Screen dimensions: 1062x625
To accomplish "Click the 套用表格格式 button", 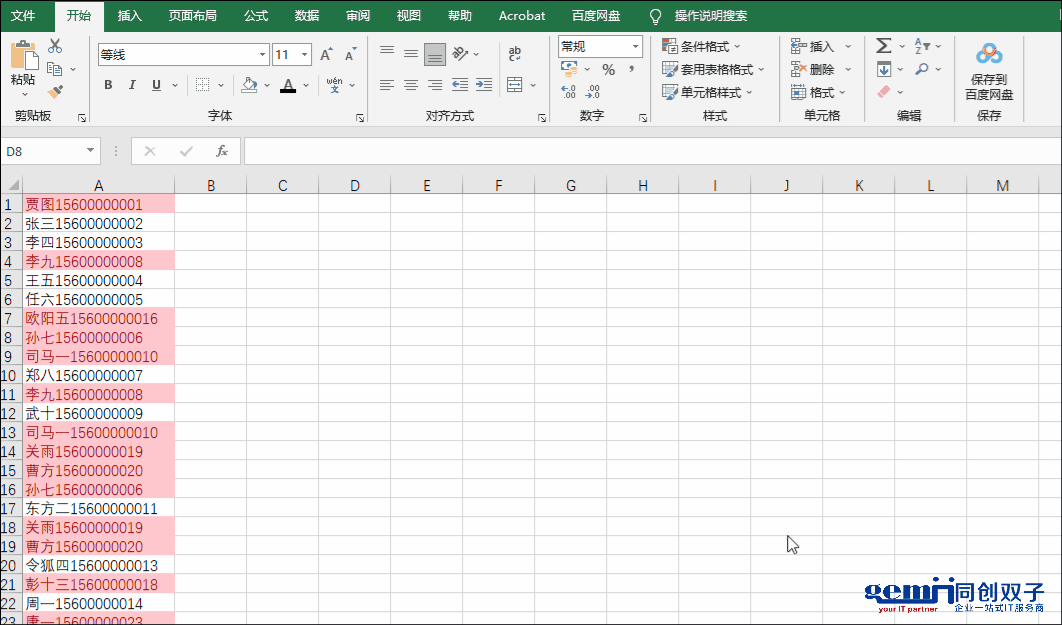I will 714,69.
